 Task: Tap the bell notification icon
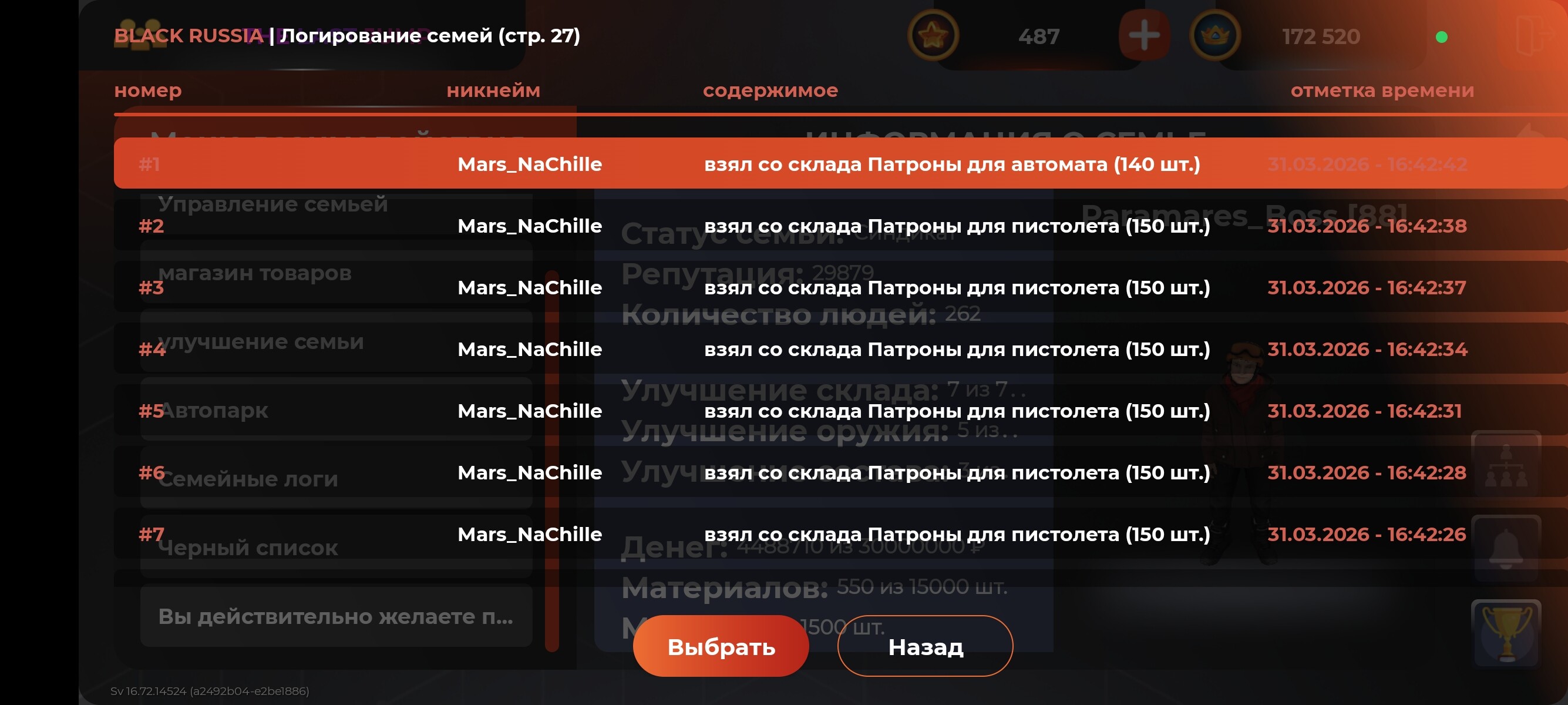coord(1506,549)
